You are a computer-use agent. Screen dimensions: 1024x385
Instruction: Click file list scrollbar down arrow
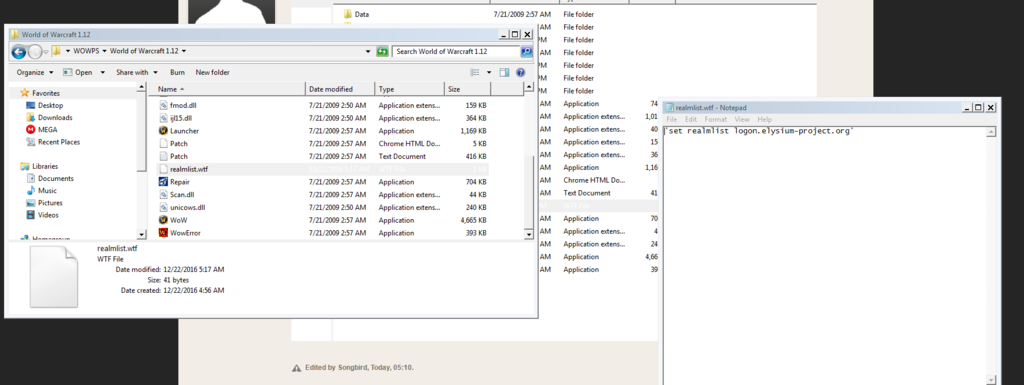click(529, 233)
